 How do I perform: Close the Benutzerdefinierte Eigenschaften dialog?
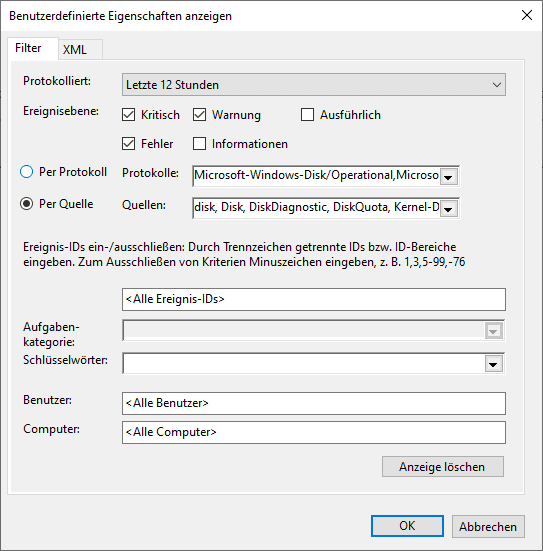pos(526,15)
